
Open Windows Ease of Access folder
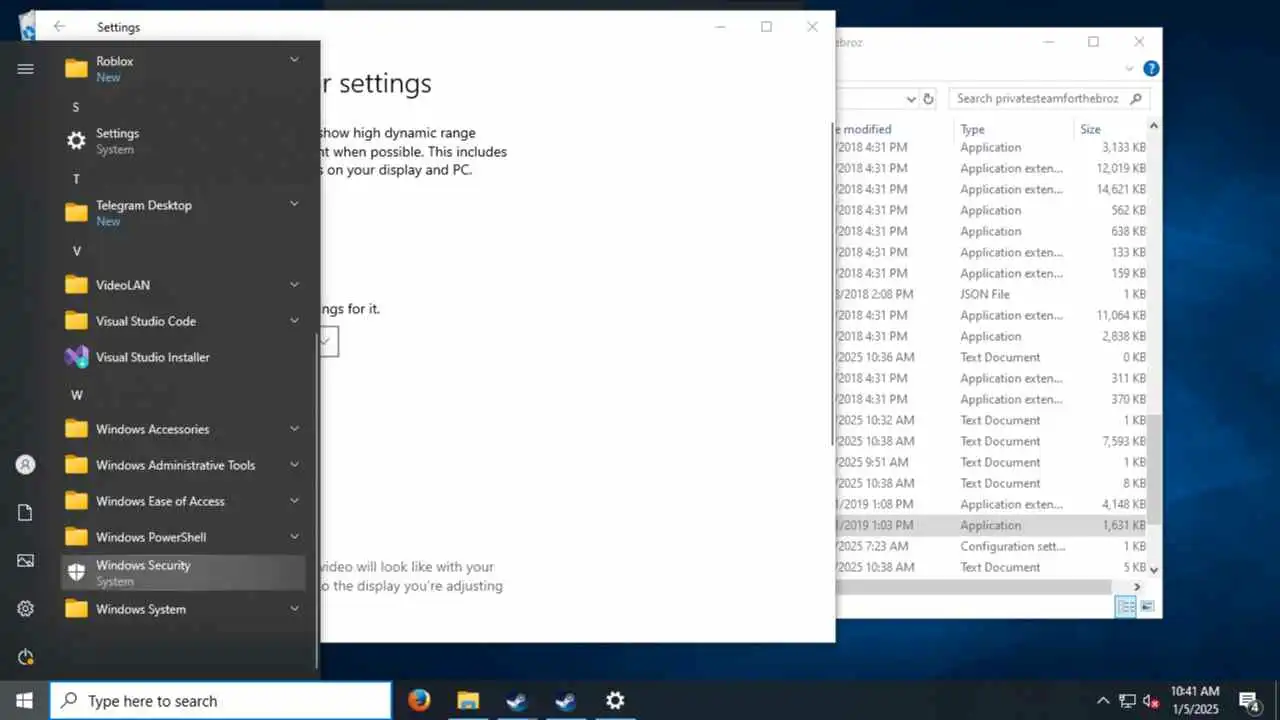coord(183,501)
